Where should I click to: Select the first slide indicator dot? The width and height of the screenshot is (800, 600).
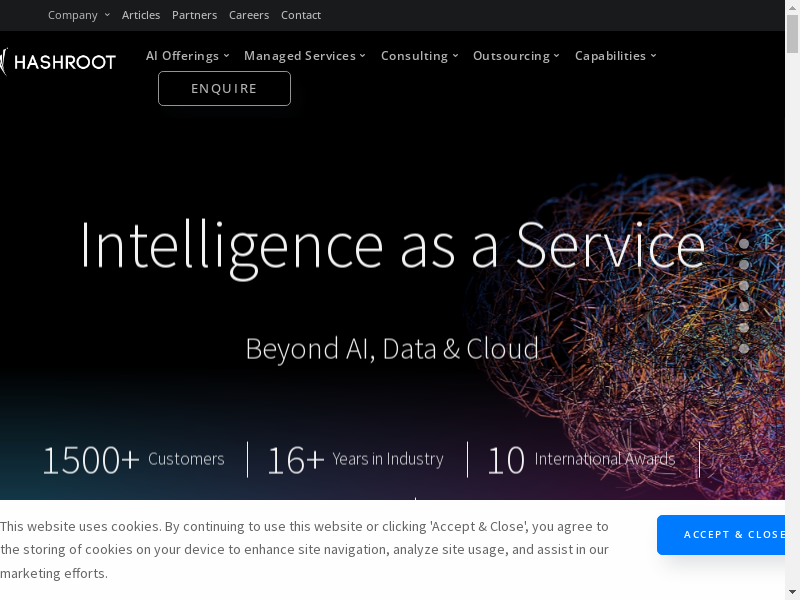(744, 244)
